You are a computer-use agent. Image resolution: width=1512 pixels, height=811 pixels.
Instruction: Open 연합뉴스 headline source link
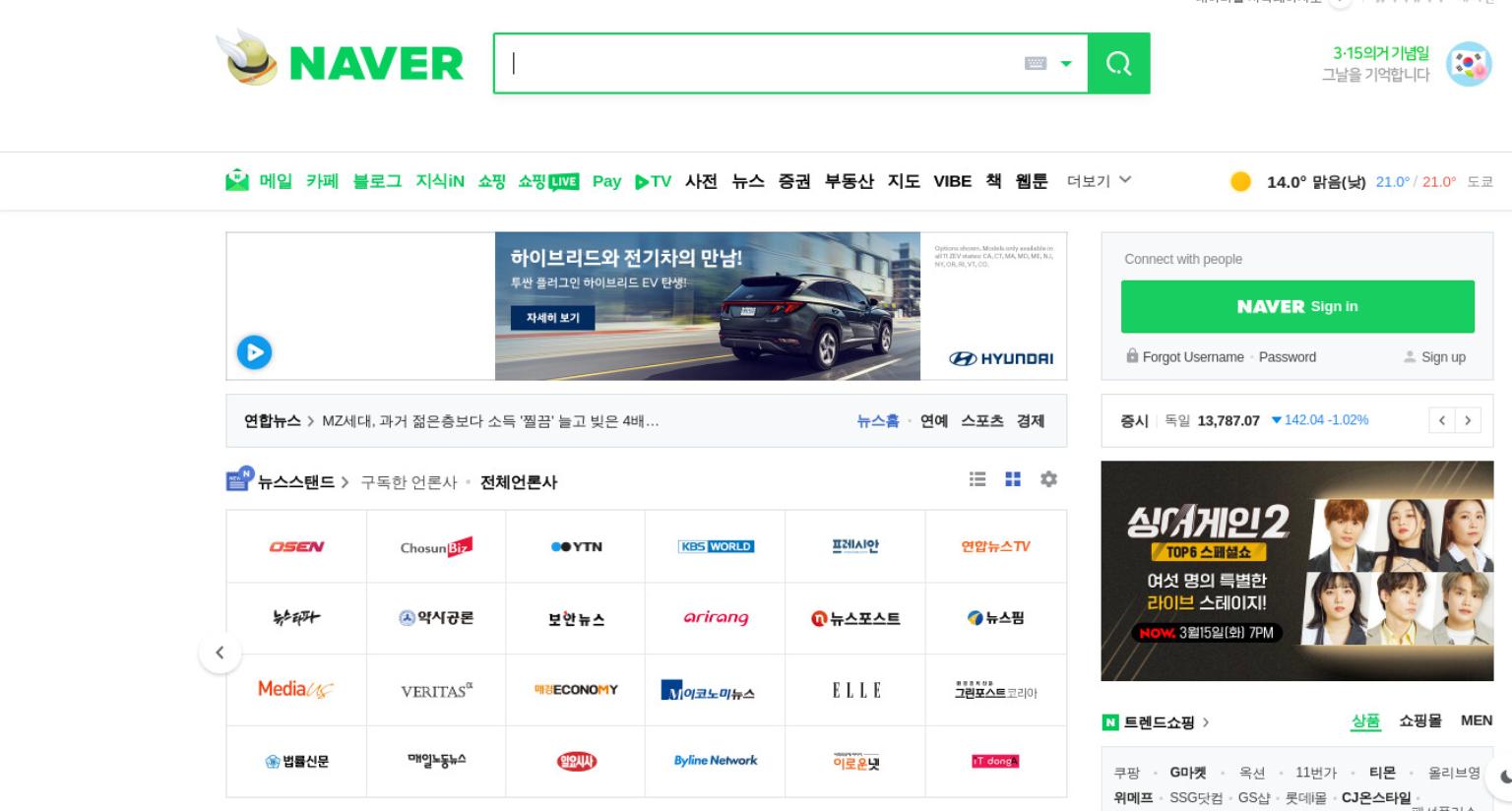[273, 421]
